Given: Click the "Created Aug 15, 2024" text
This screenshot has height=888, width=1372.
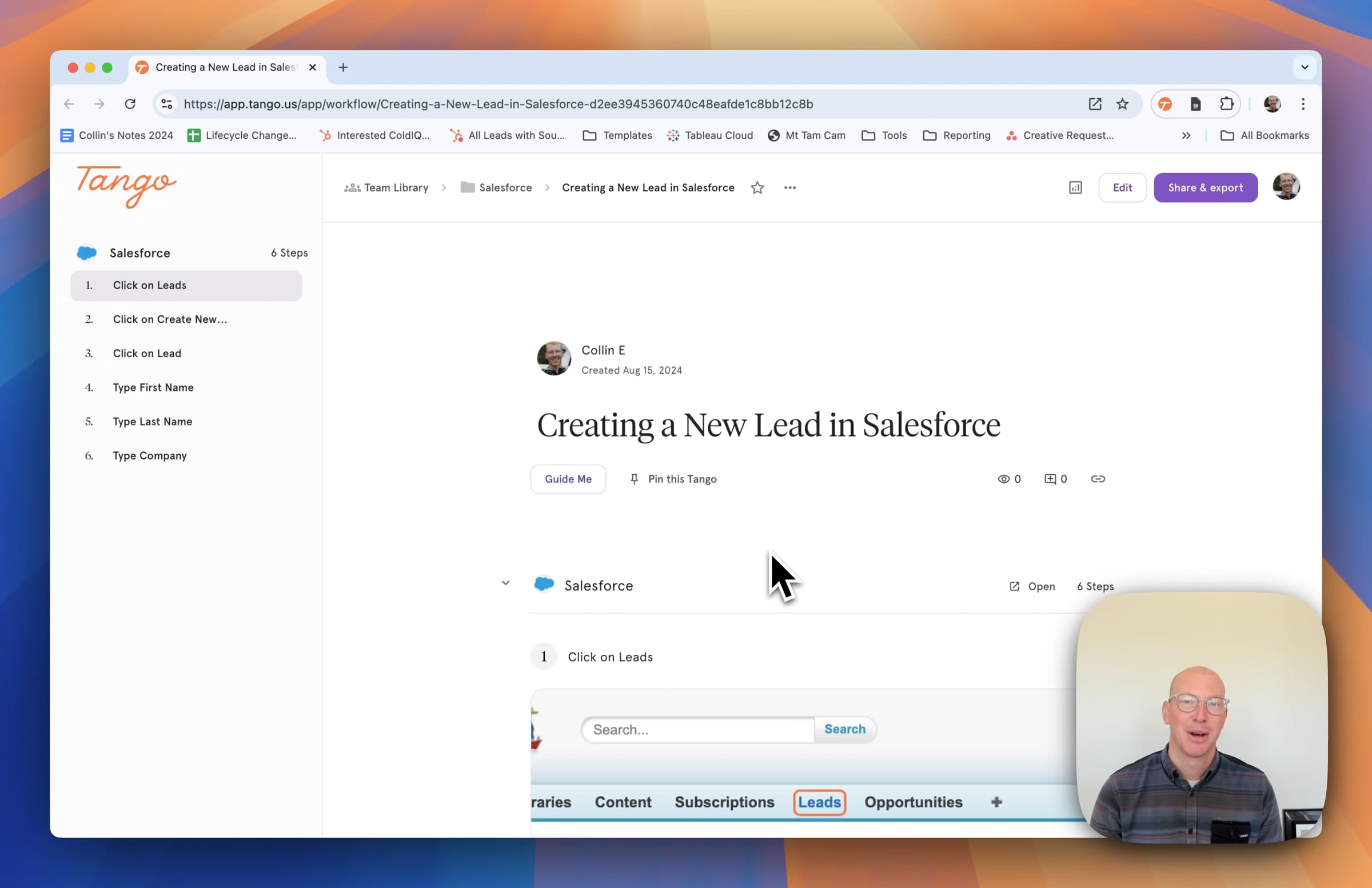Looking at the screenshot, I should [x=631, y=370].
